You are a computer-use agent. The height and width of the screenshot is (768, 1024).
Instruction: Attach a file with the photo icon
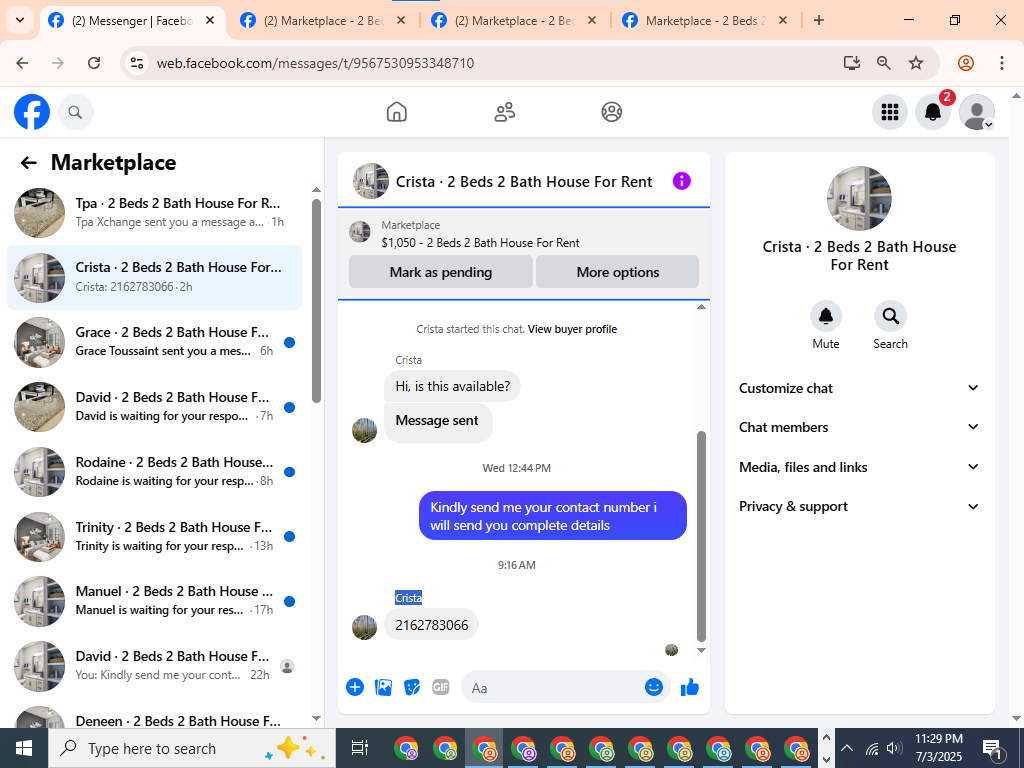tap(383, 687)
